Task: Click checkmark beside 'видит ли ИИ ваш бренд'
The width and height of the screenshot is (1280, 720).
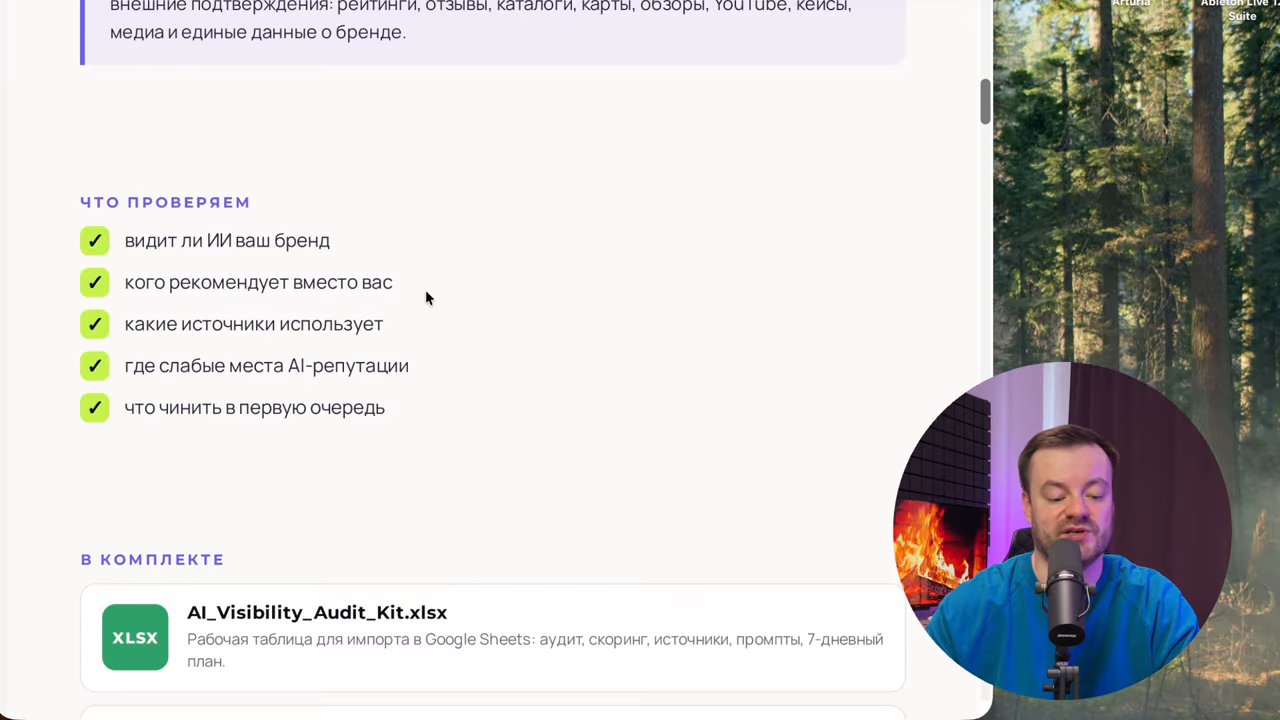Action: click(x=95, y=241)
